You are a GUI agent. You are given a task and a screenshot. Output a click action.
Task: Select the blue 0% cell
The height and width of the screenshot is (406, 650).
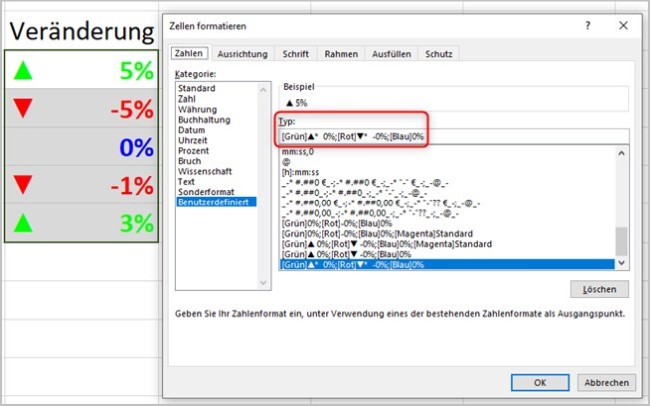click(82, 146)
